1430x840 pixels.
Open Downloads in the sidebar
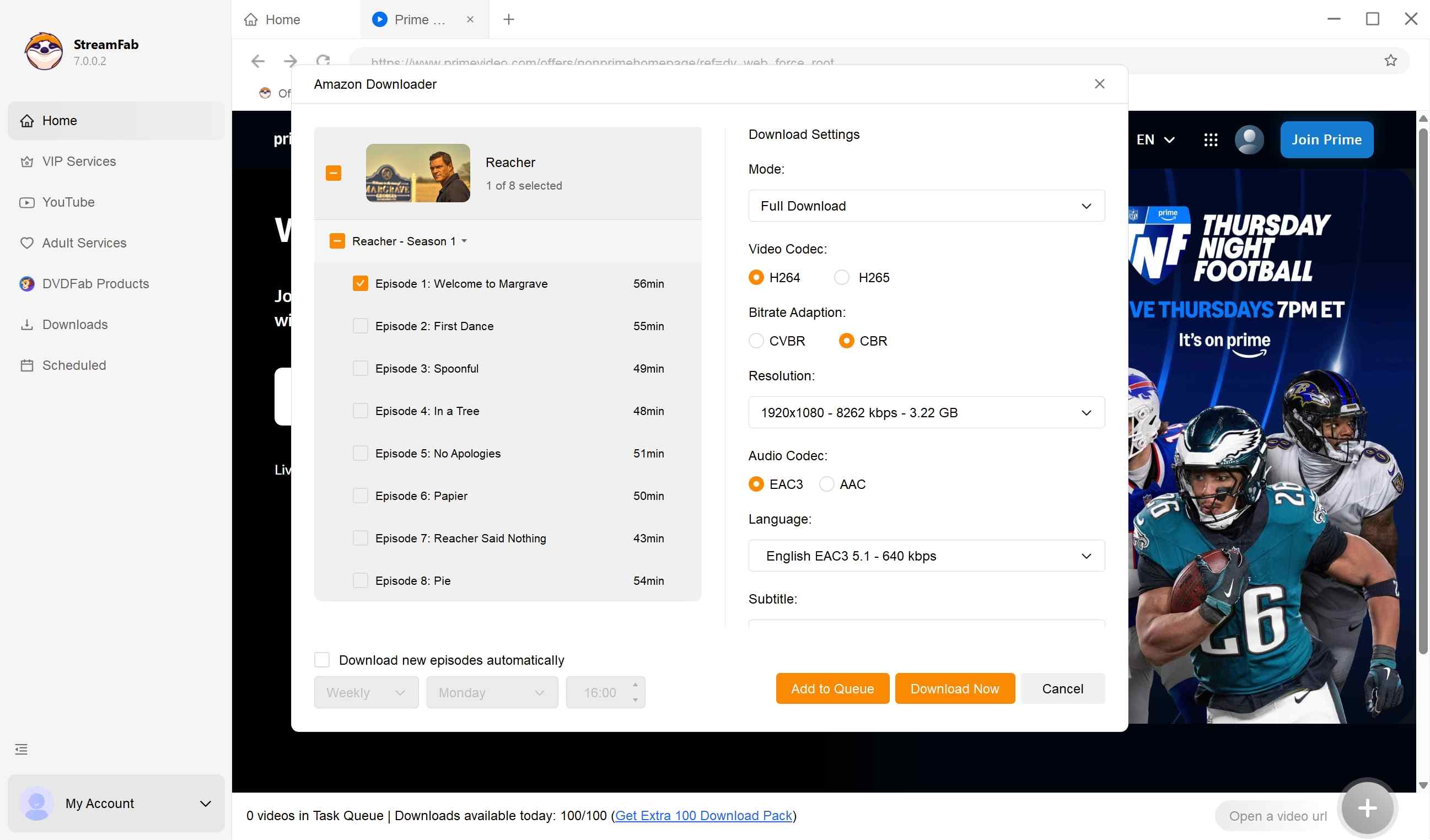coord(75,325)
